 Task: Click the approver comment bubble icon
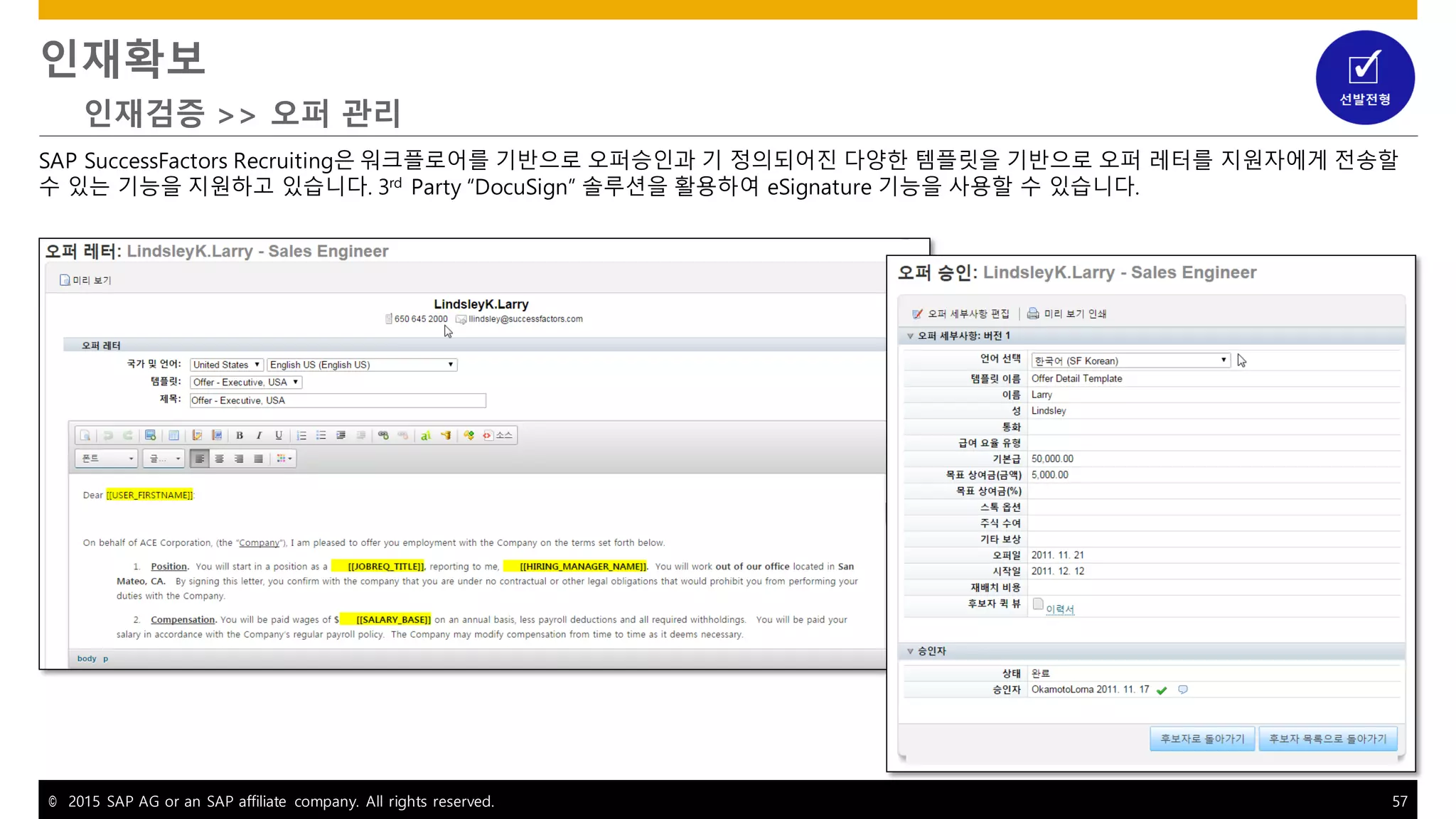[x=1183, y=690]
